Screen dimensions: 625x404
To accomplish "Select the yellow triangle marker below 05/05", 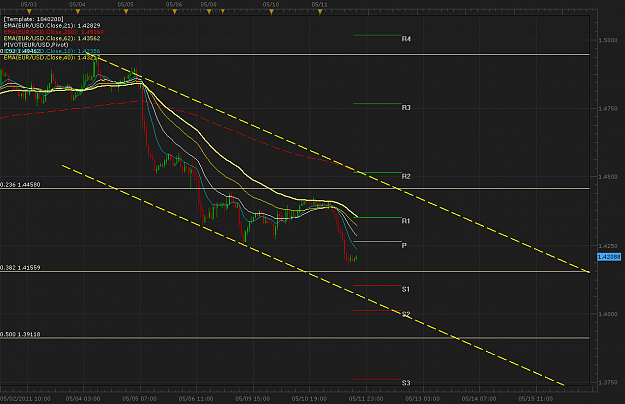I will [x=126, y=12].
